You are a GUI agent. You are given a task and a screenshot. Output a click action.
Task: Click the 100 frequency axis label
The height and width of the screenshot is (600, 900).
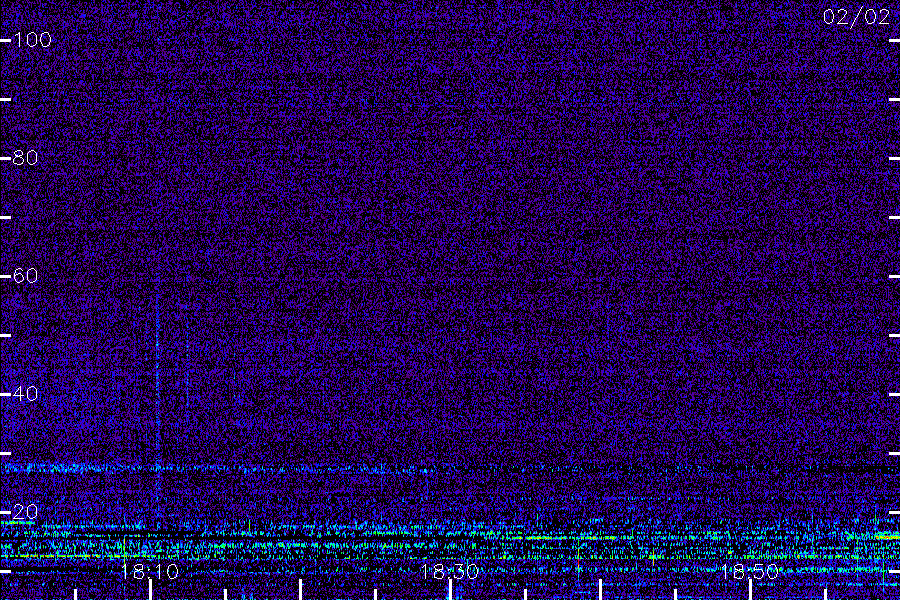pyautogui.click(x=32, y=40)
